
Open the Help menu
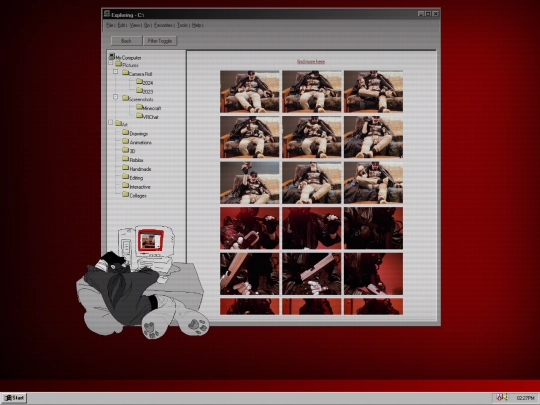click(196, 25)
